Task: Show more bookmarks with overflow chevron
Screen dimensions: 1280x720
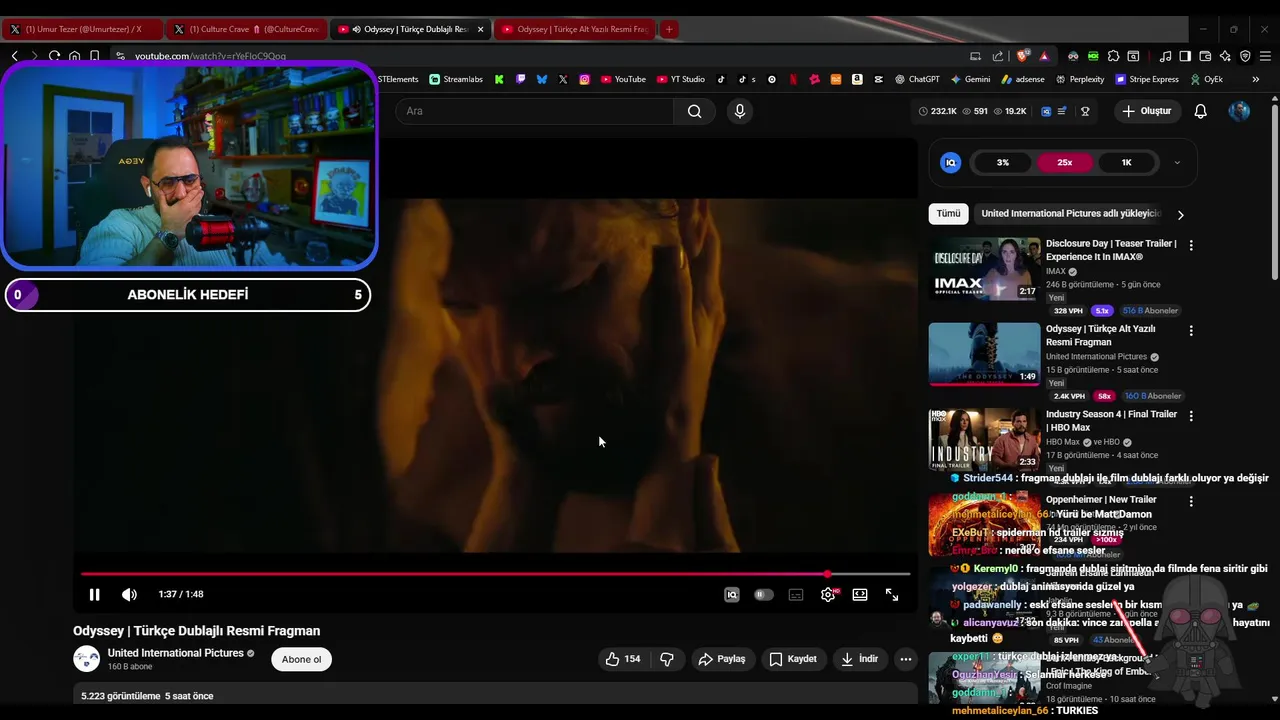Action: click(1255, 79)
